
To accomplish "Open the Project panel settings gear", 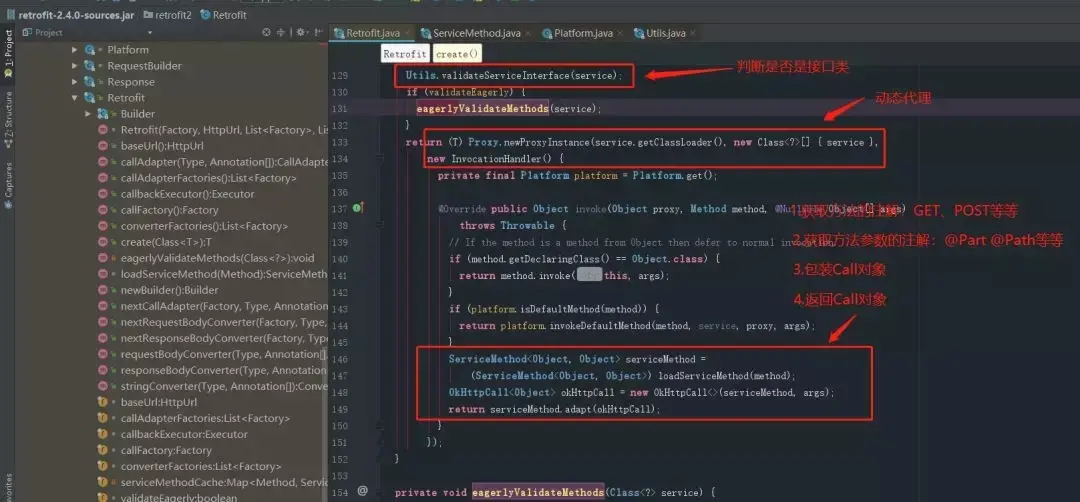I will click(x=300, y=32).
